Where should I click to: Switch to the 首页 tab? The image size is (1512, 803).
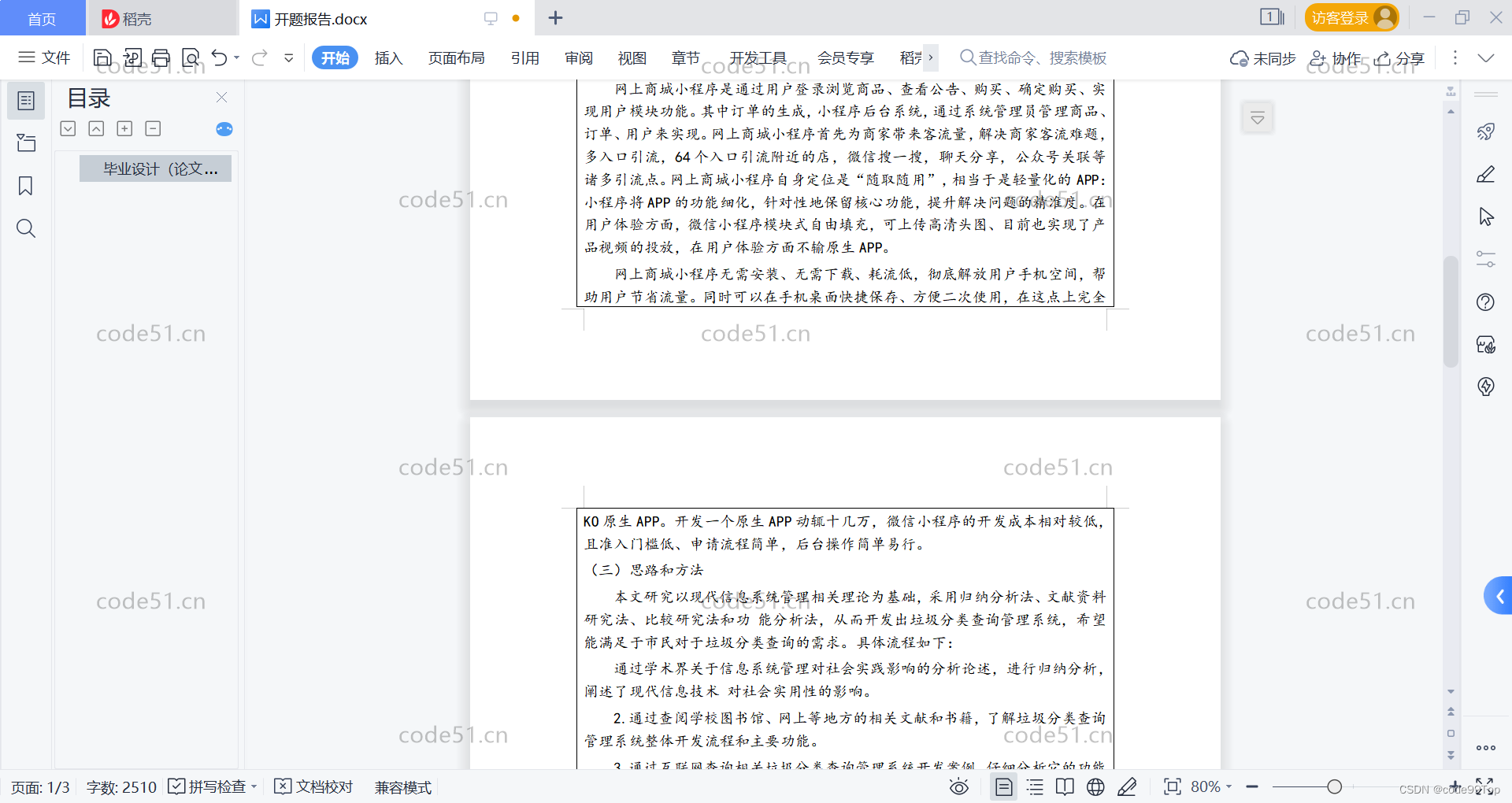42,19
